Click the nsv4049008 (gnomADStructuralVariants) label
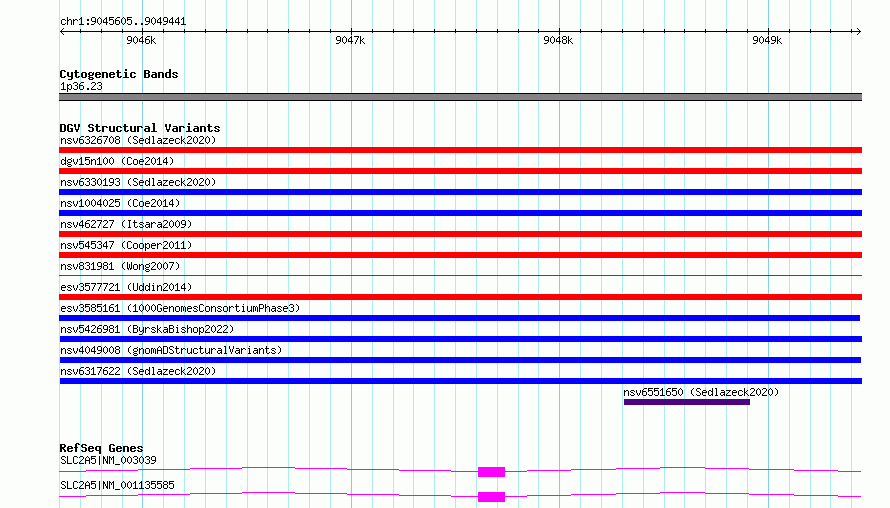 click(x=171, y=350)
